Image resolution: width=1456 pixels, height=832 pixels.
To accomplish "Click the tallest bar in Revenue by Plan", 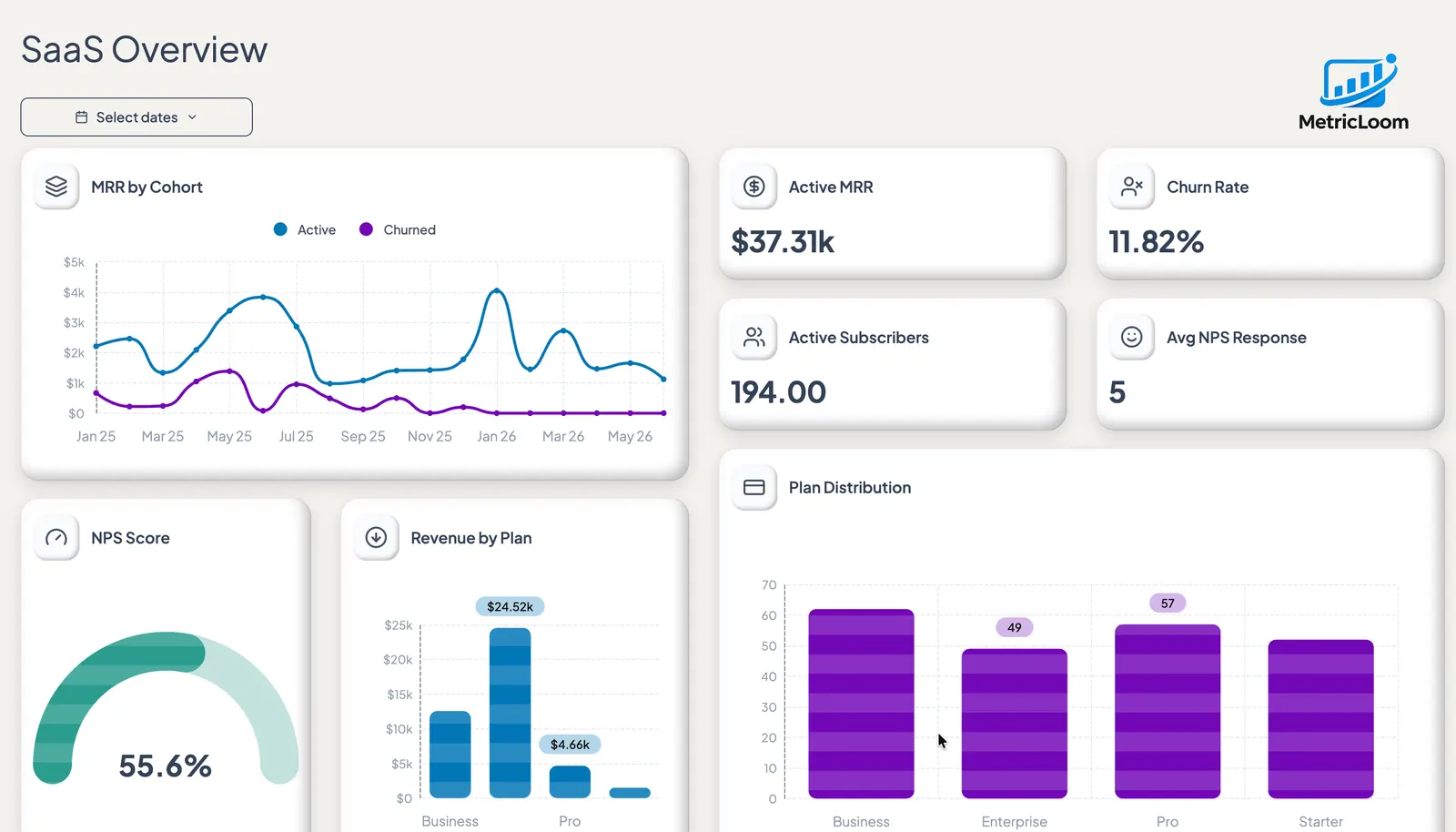I will [510, 713].
